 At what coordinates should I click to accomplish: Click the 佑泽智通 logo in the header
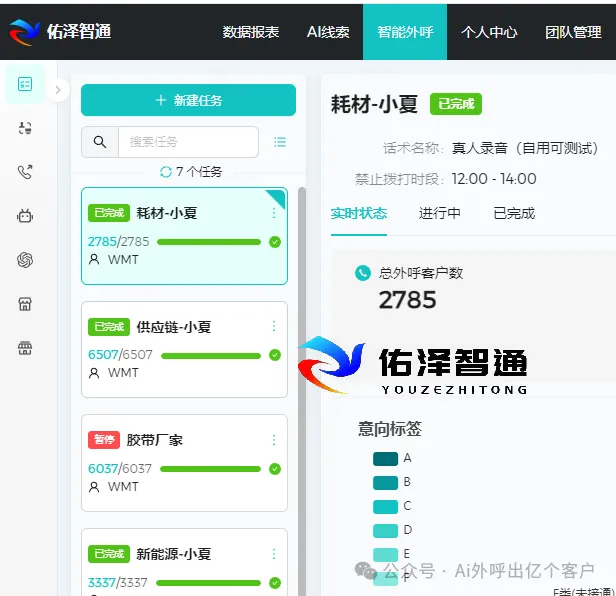coord(60,31)
